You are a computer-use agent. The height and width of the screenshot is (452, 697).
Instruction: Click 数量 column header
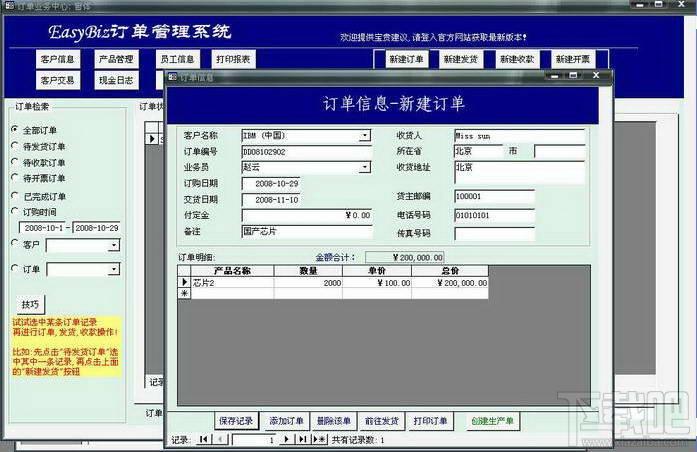(308, 271)
